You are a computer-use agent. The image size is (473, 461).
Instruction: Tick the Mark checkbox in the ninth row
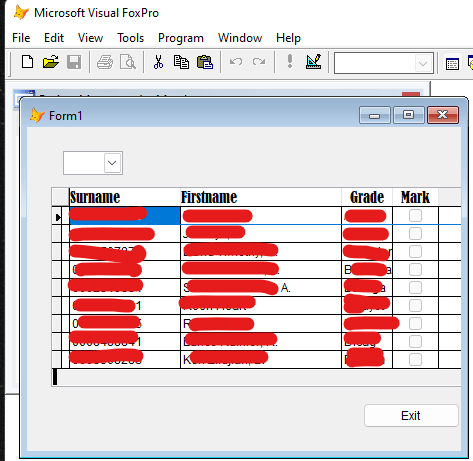click(x=415, y=359)
